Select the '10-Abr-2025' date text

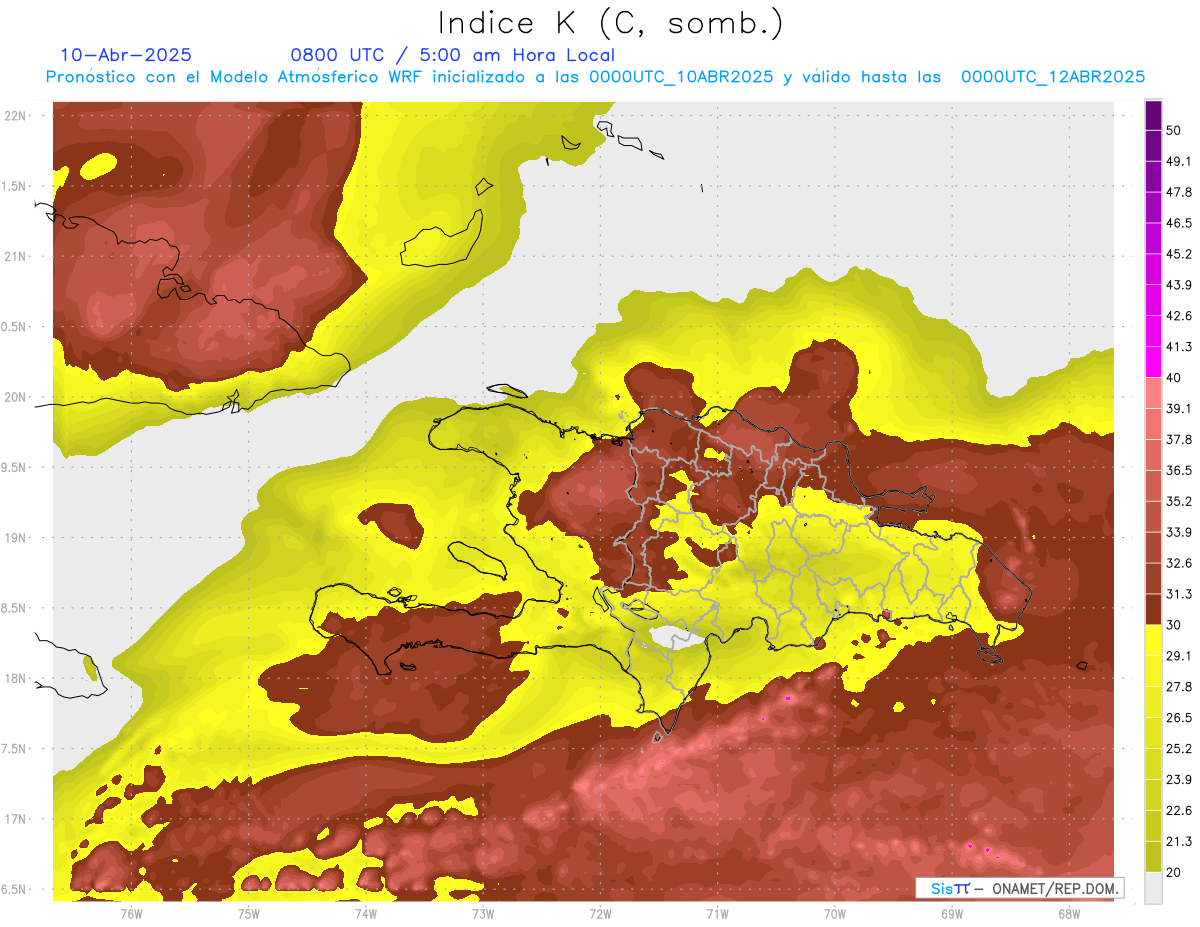pyautogui.click(x=126, y=55)
